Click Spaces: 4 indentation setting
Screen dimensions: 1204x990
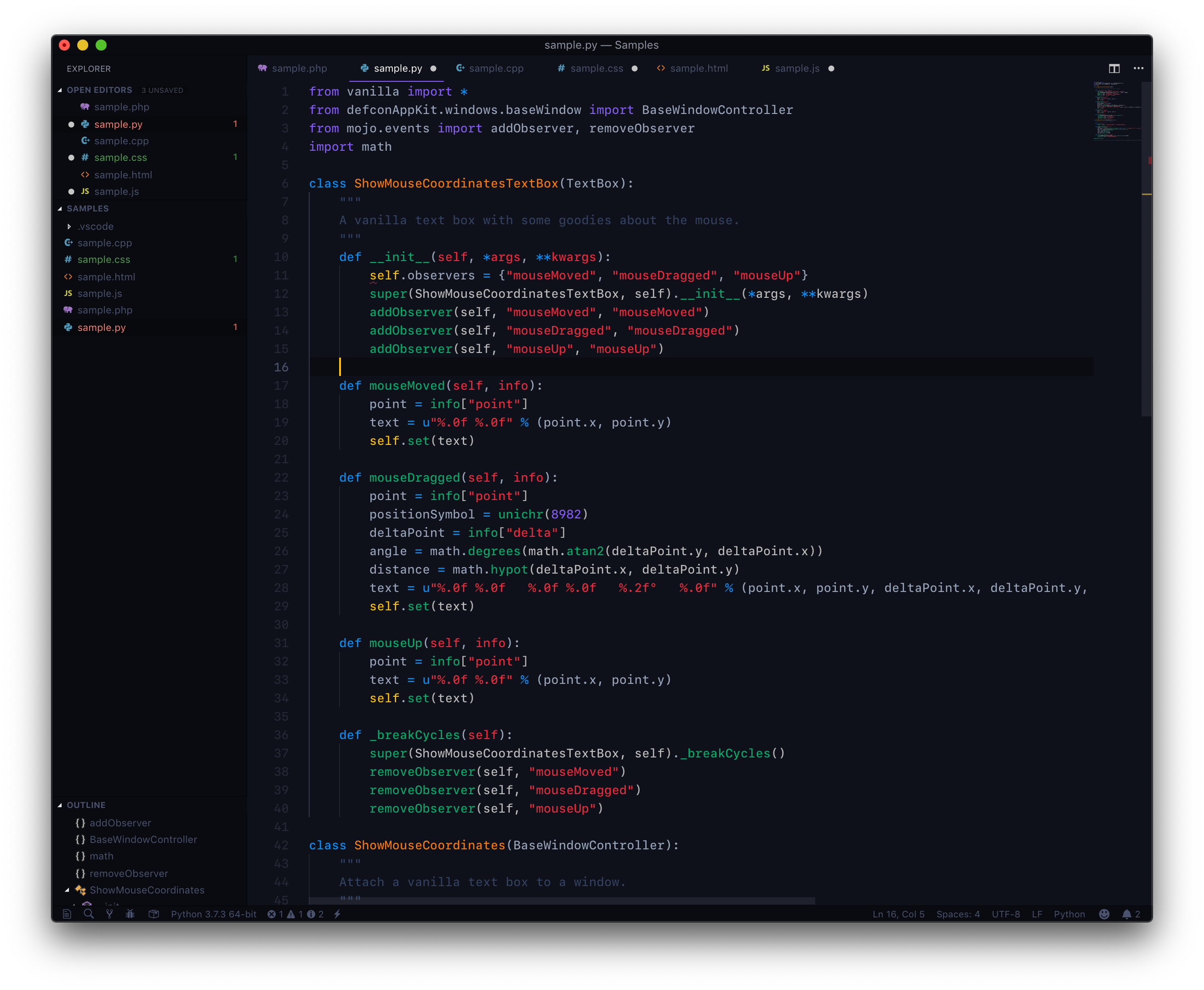point(958,914)
